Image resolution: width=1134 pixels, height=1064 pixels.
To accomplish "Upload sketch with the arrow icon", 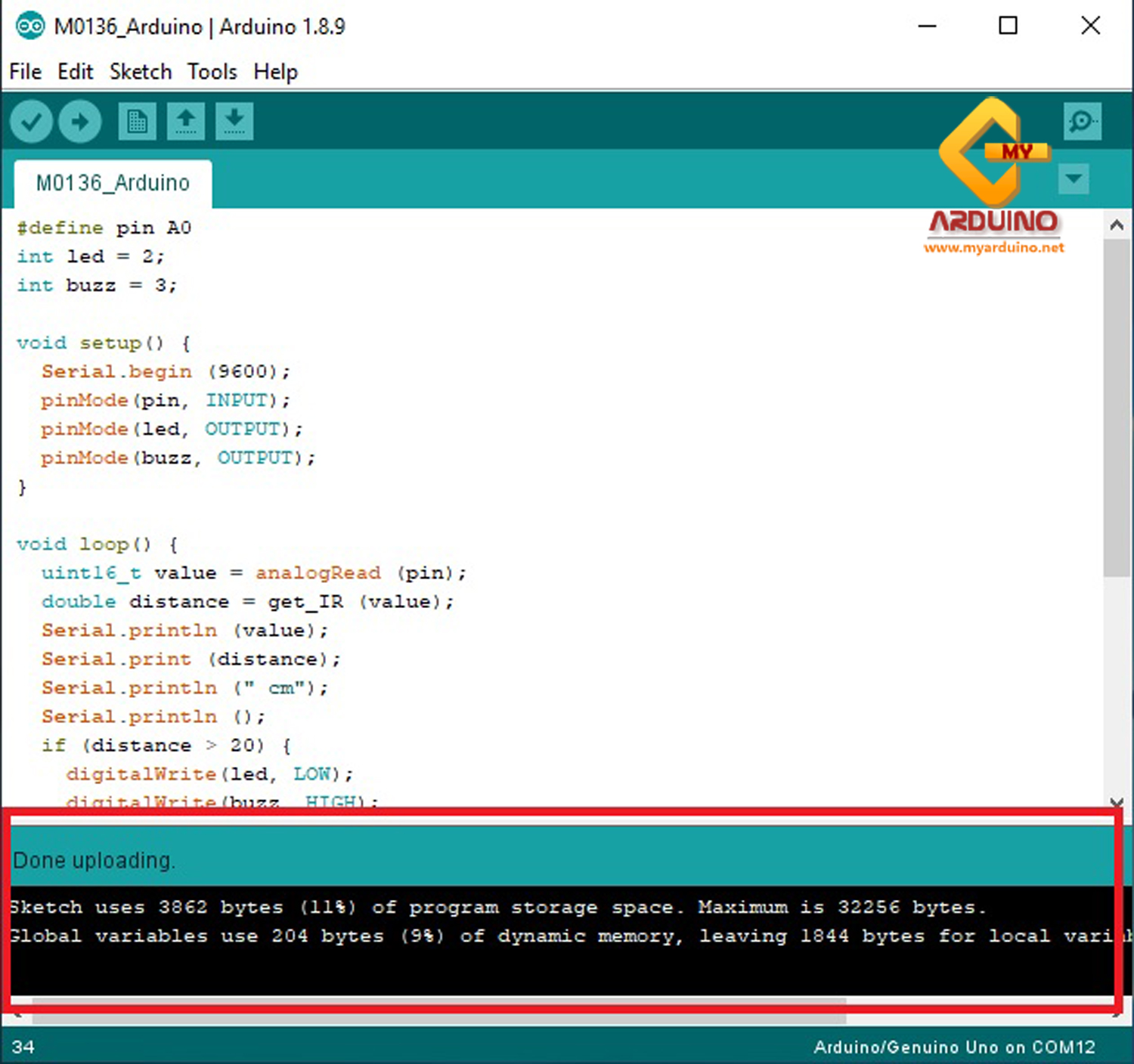I will pos(80,121).
